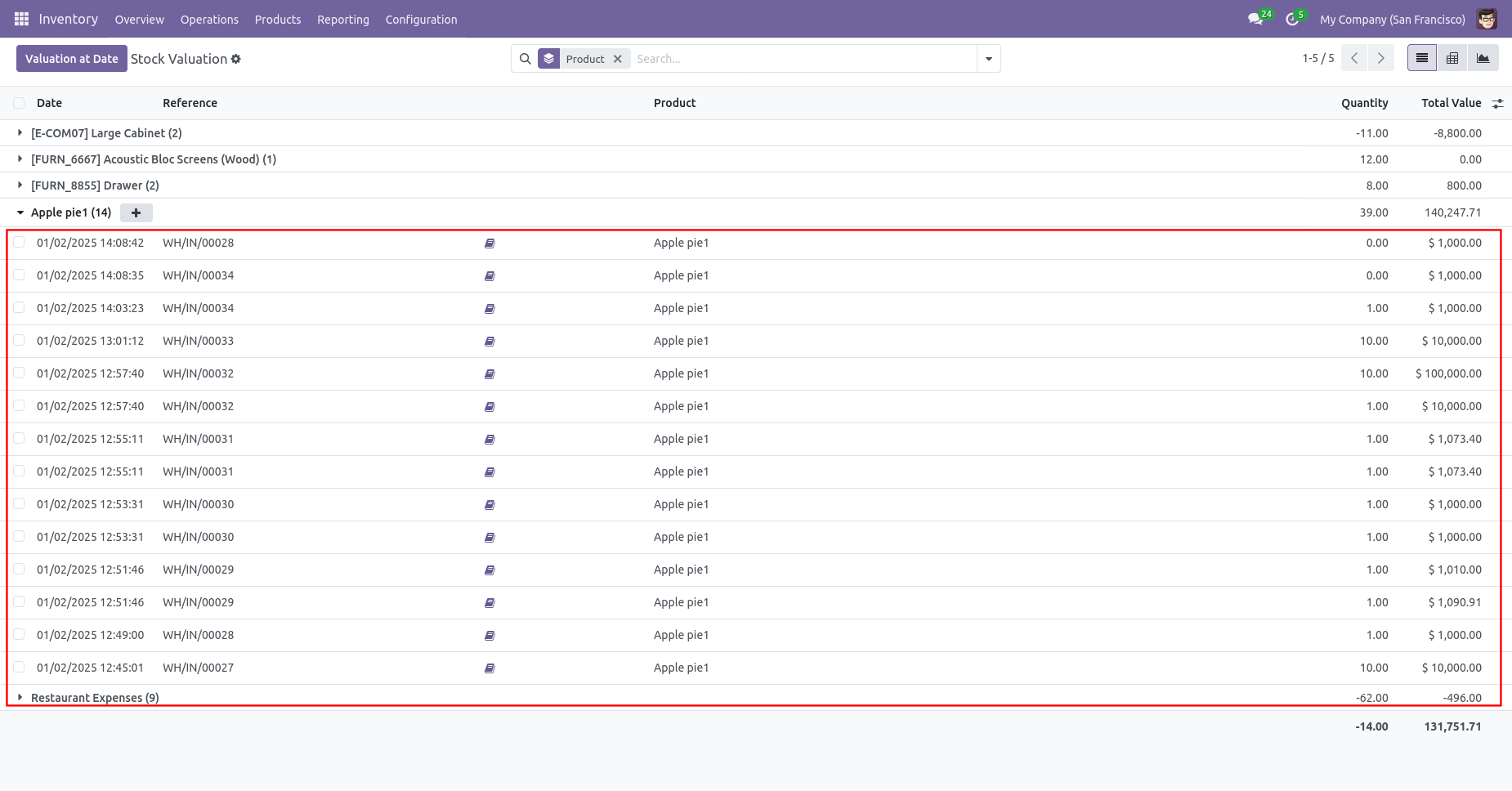Open the Overview menu
This screenshot has height=791, width=1512.
point(139,20)
